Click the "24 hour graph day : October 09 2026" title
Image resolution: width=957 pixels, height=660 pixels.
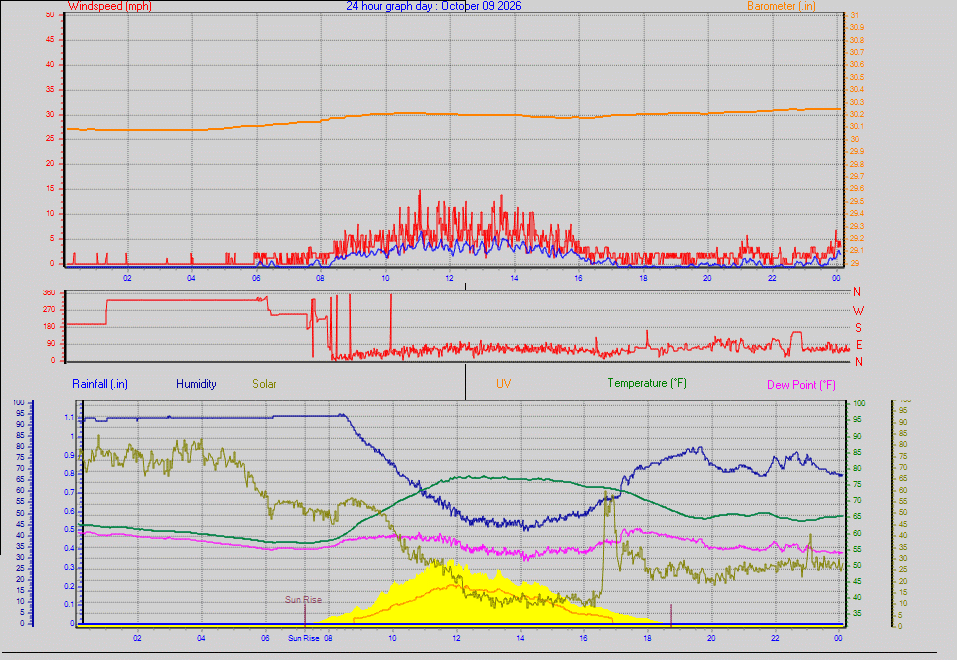[x=434, y=6]
